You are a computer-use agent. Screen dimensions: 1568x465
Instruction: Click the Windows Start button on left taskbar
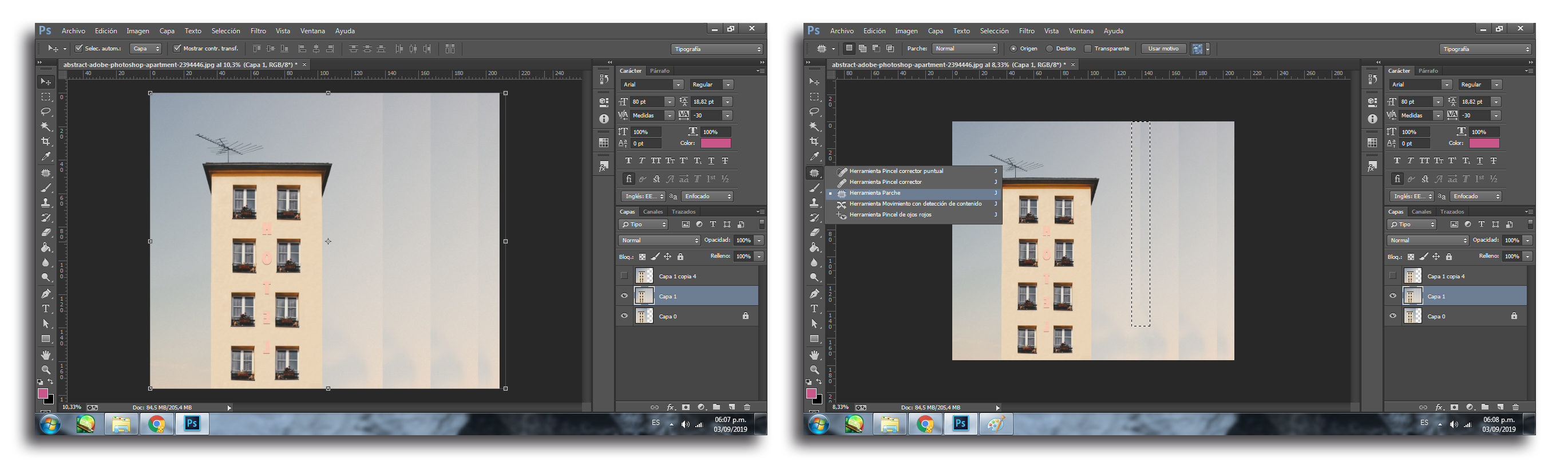pos(50,424)
